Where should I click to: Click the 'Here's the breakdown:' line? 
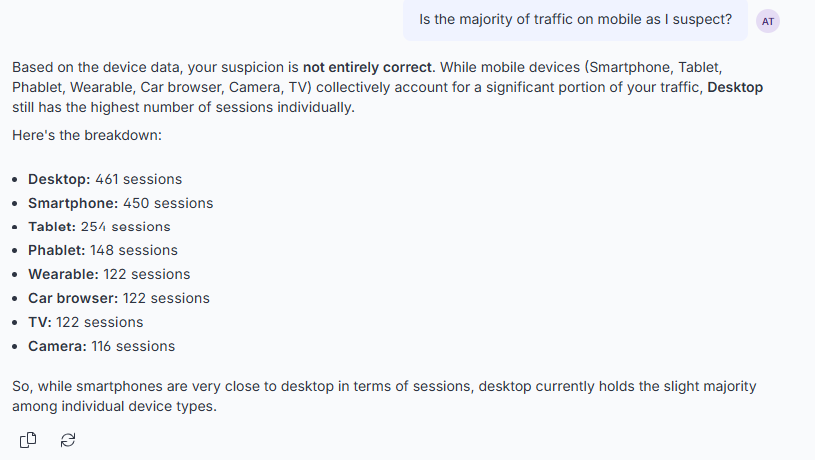[87, 135]
